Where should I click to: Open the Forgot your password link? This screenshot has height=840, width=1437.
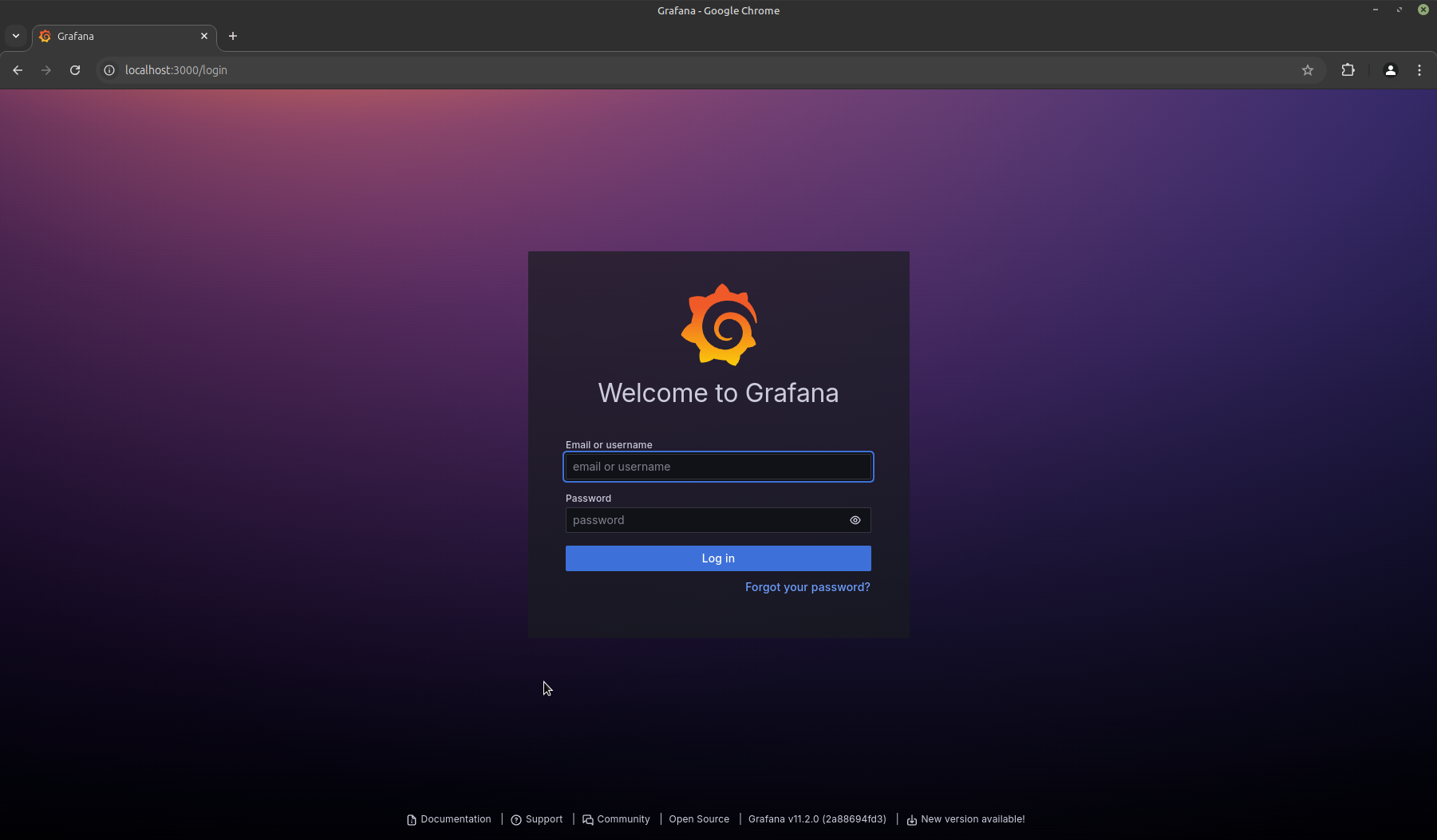[807, 587]
